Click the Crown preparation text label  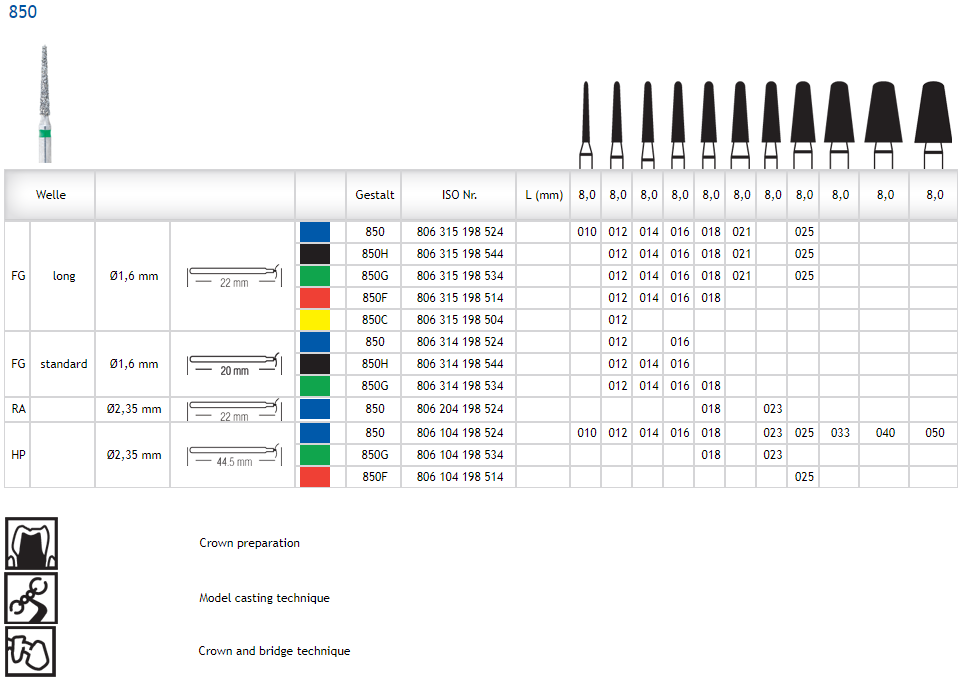249,543
